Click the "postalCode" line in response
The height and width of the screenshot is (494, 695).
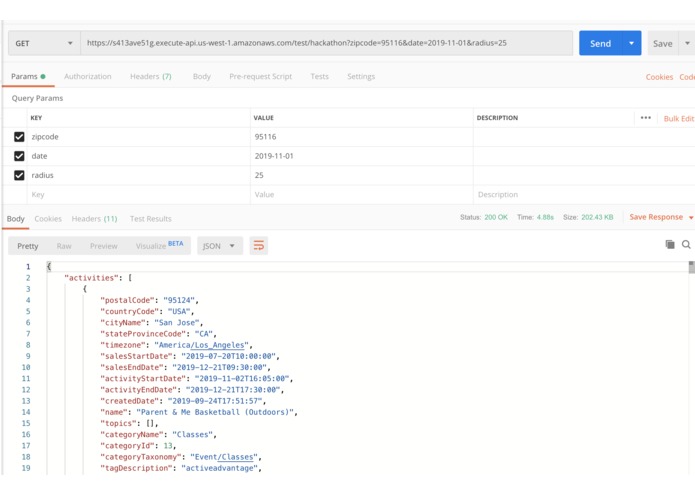pos(149,300)
